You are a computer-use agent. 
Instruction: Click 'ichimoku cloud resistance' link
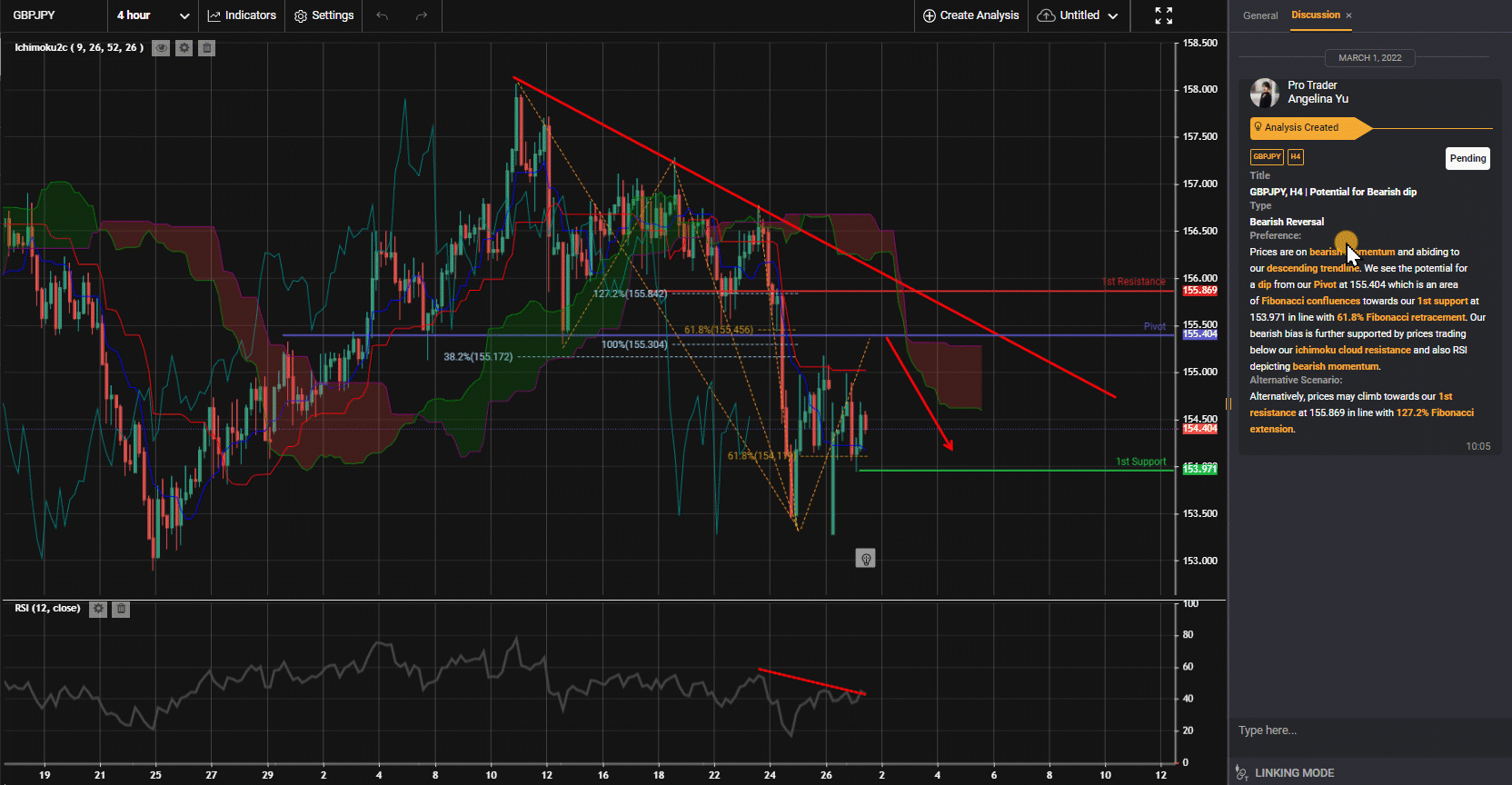point(1353,350)
